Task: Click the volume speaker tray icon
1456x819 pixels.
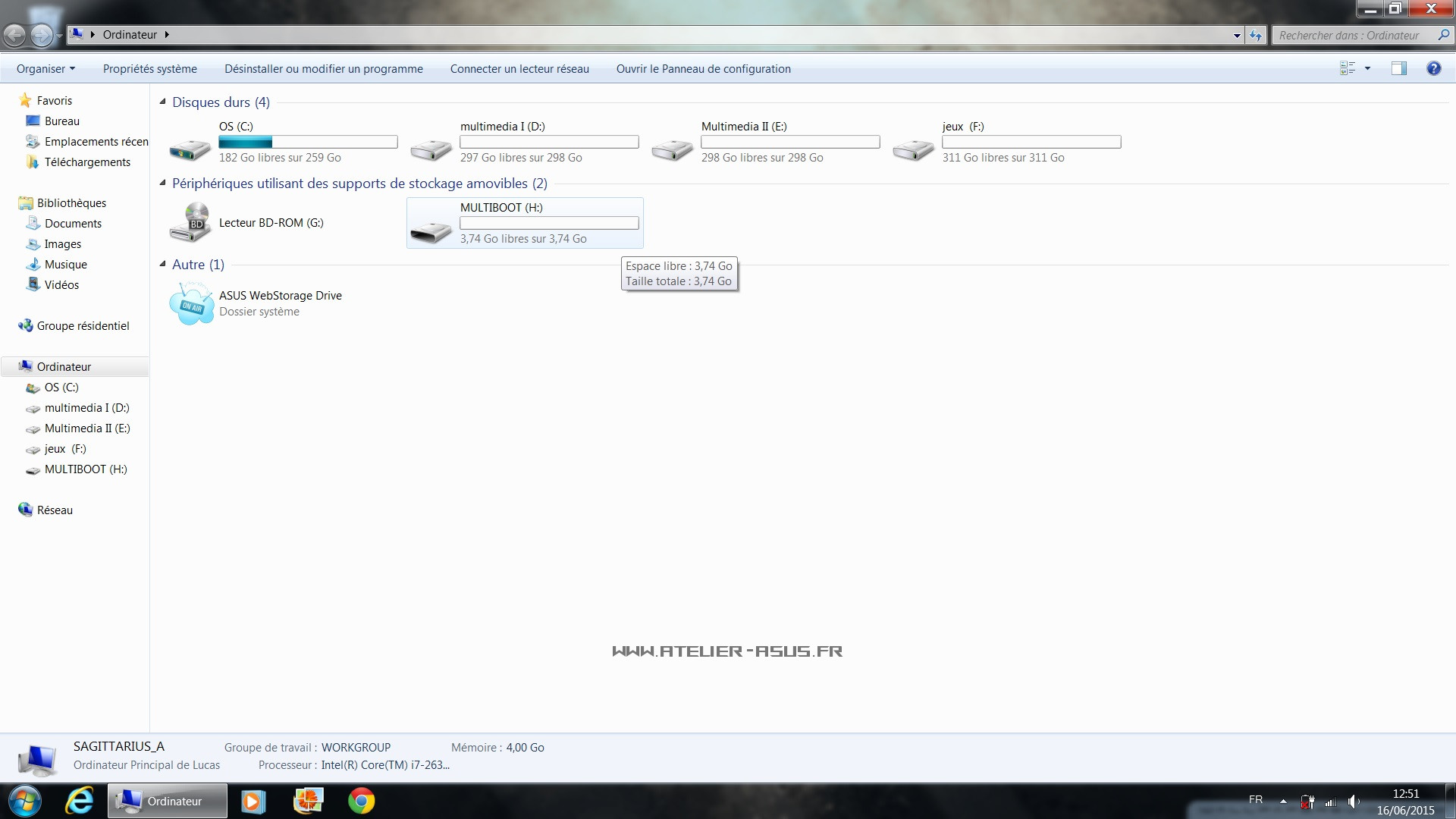Action: (x=1353, y=801)
